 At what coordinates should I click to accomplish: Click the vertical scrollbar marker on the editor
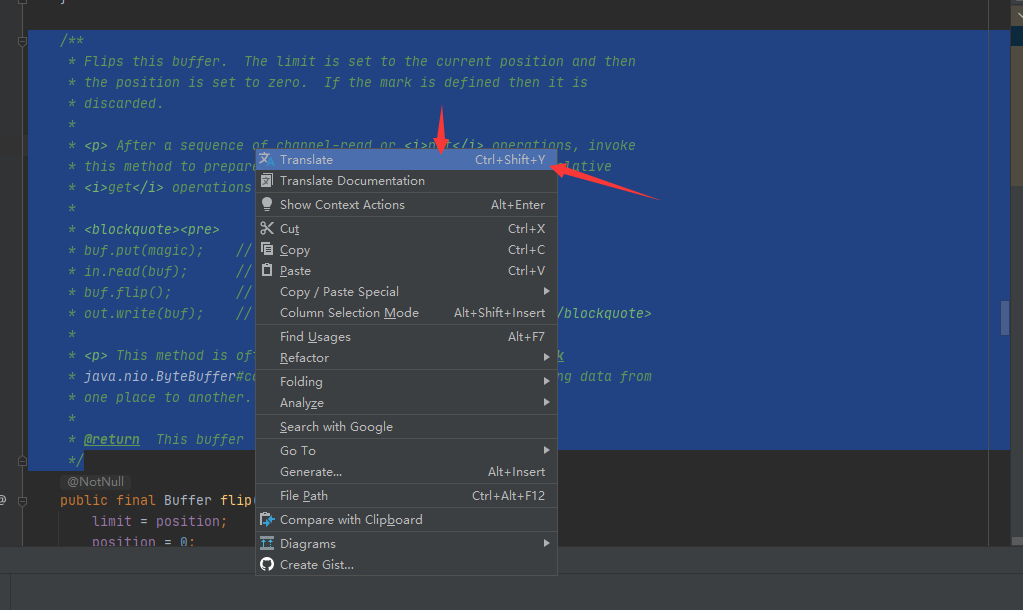tap(1005, 318)
